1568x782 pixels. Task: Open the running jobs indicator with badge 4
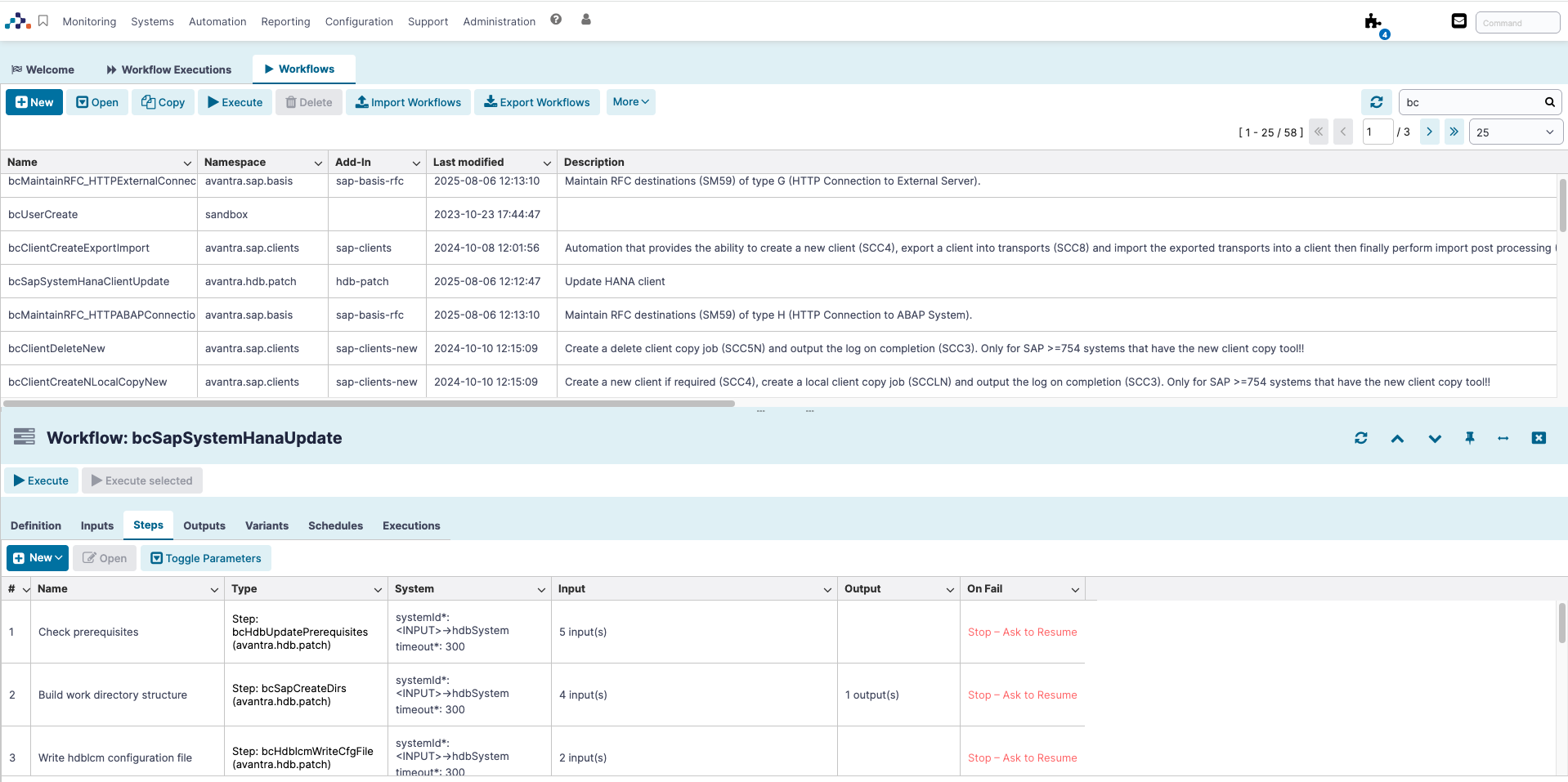point(1373,24)
